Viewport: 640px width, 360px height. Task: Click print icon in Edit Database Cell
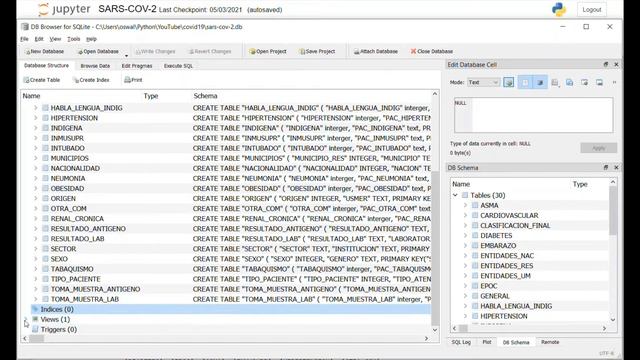[555, 82]
